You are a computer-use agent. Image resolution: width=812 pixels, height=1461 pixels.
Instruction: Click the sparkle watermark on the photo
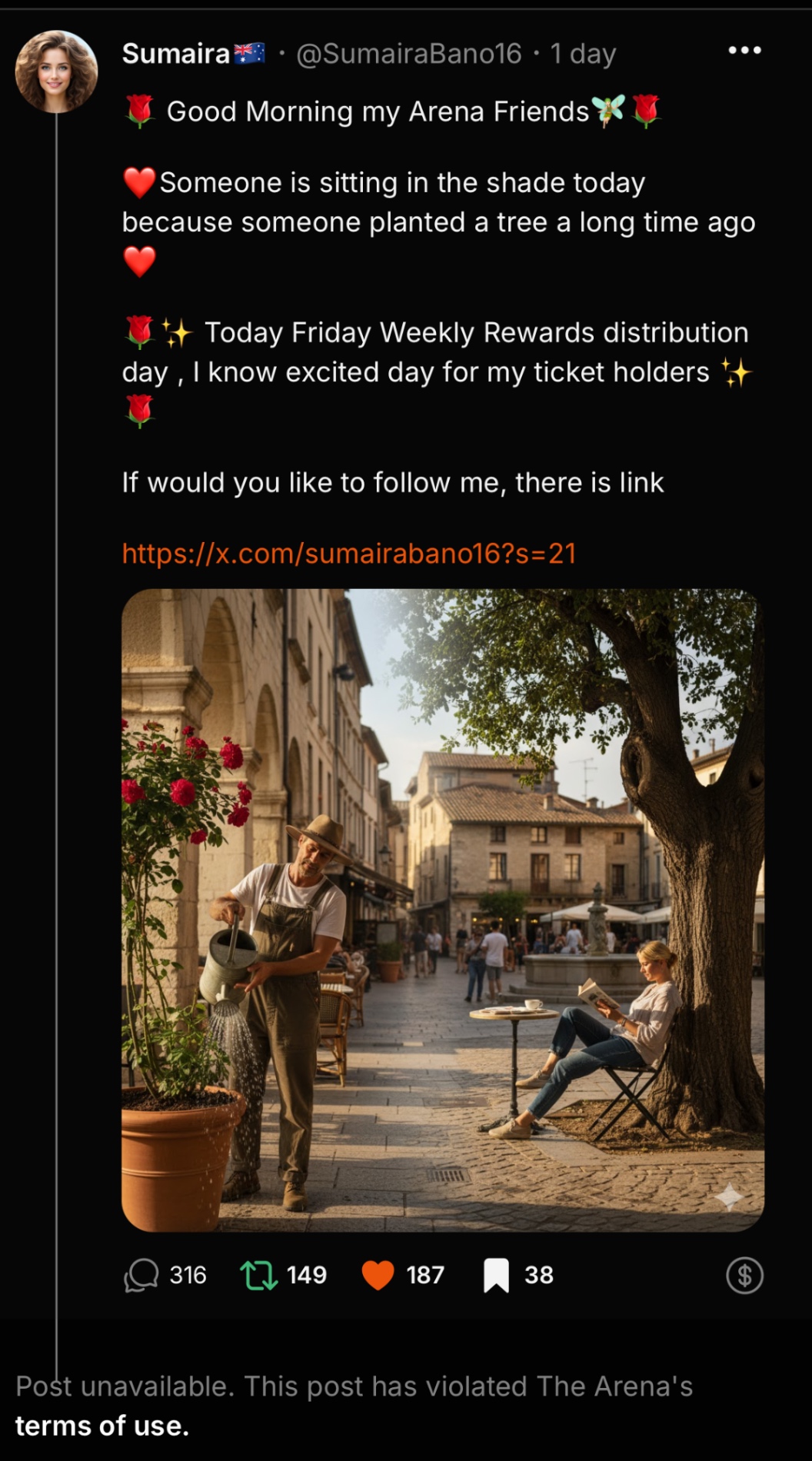[728, 1196]
